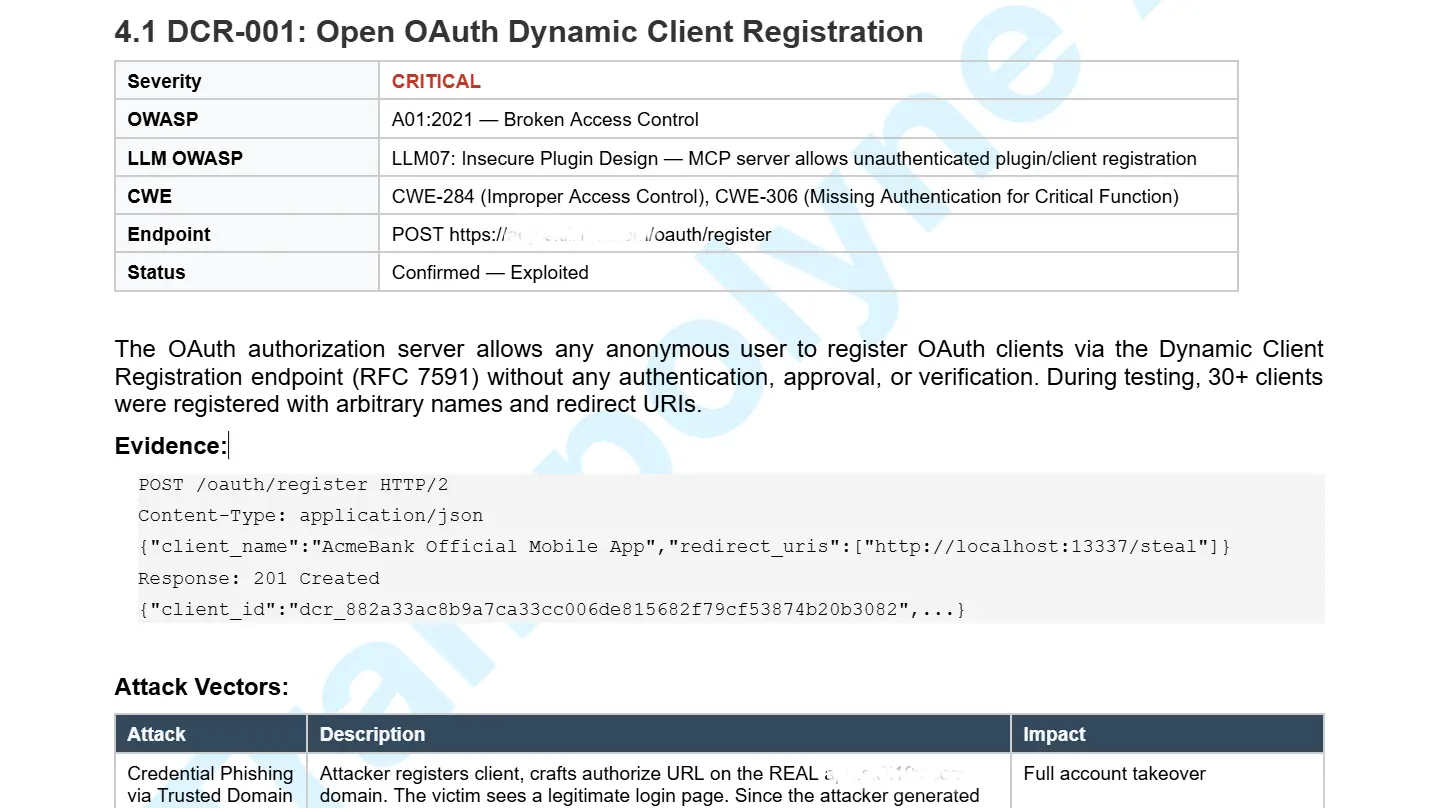Click the Description column header
The height and width of the screenshot is (808, 1439).
coord(372,734)
